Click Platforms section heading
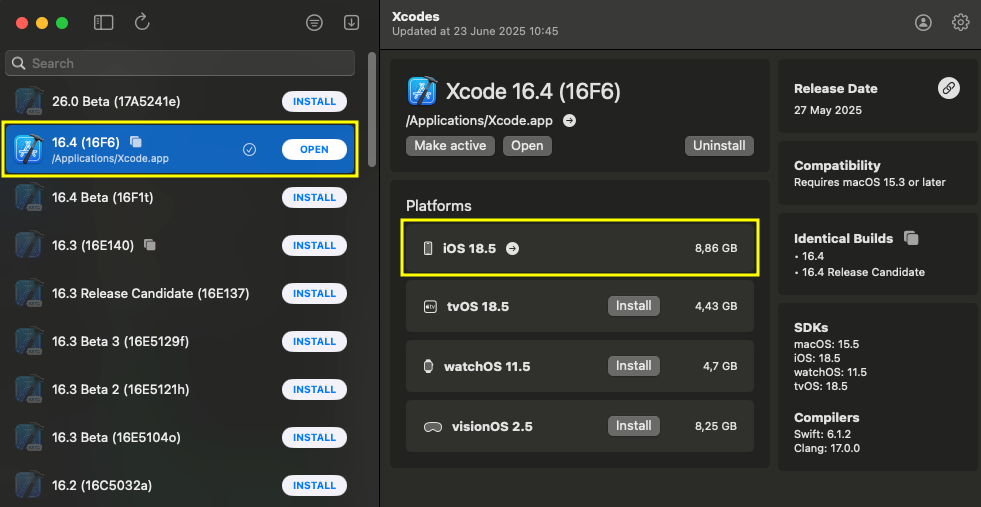981x507 pixels. 439,206
